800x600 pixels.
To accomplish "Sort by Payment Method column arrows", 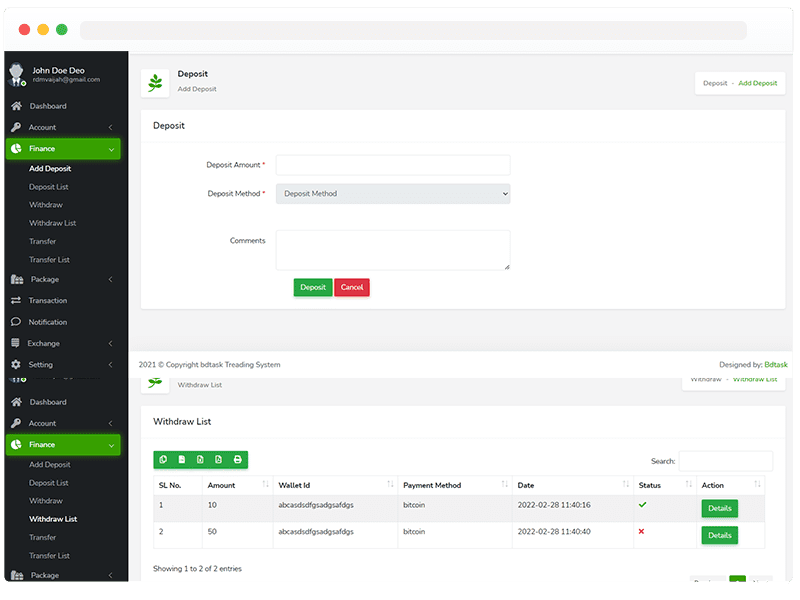I will [504, 485].
